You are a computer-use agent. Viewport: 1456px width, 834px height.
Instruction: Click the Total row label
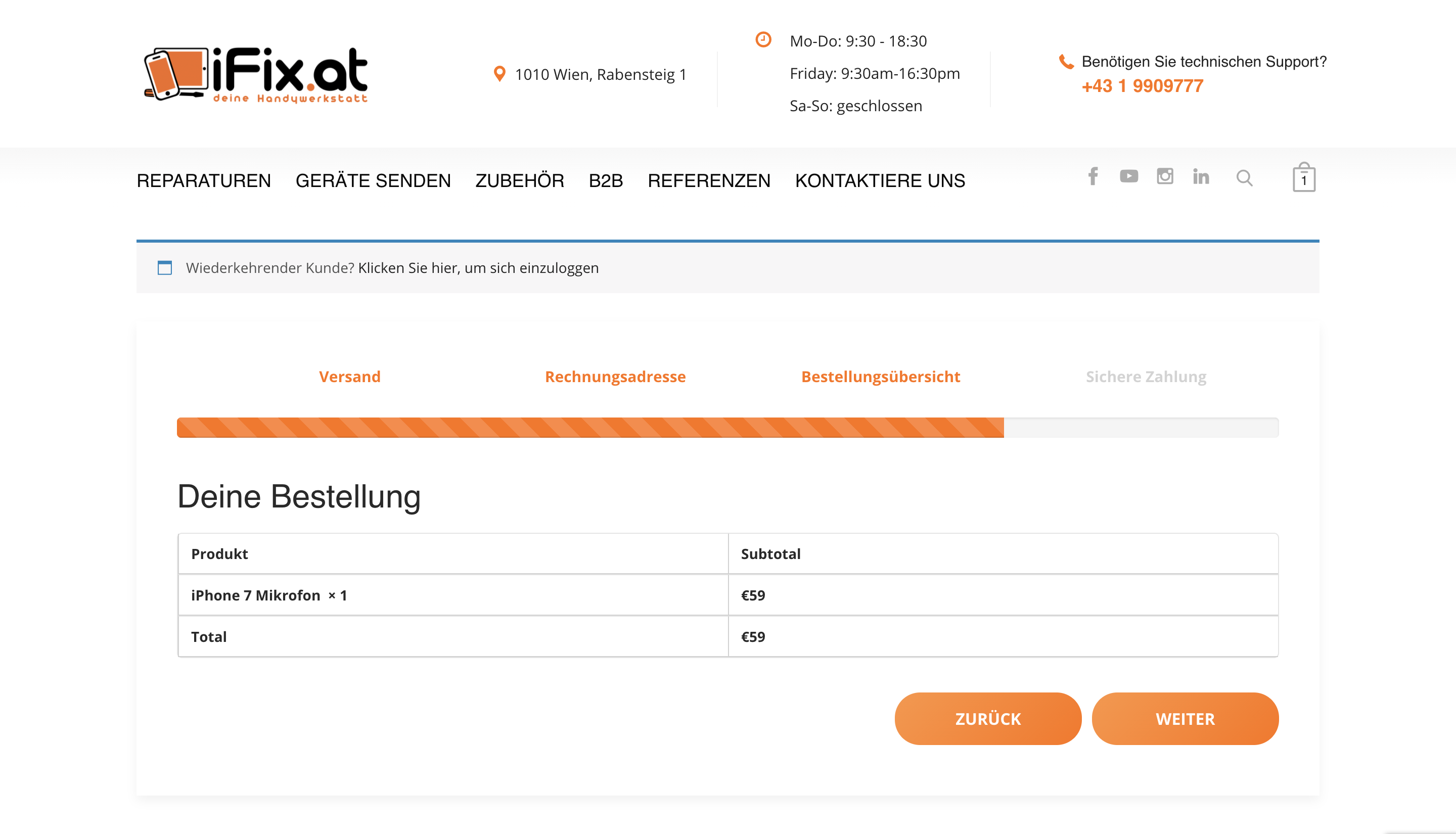208,637
